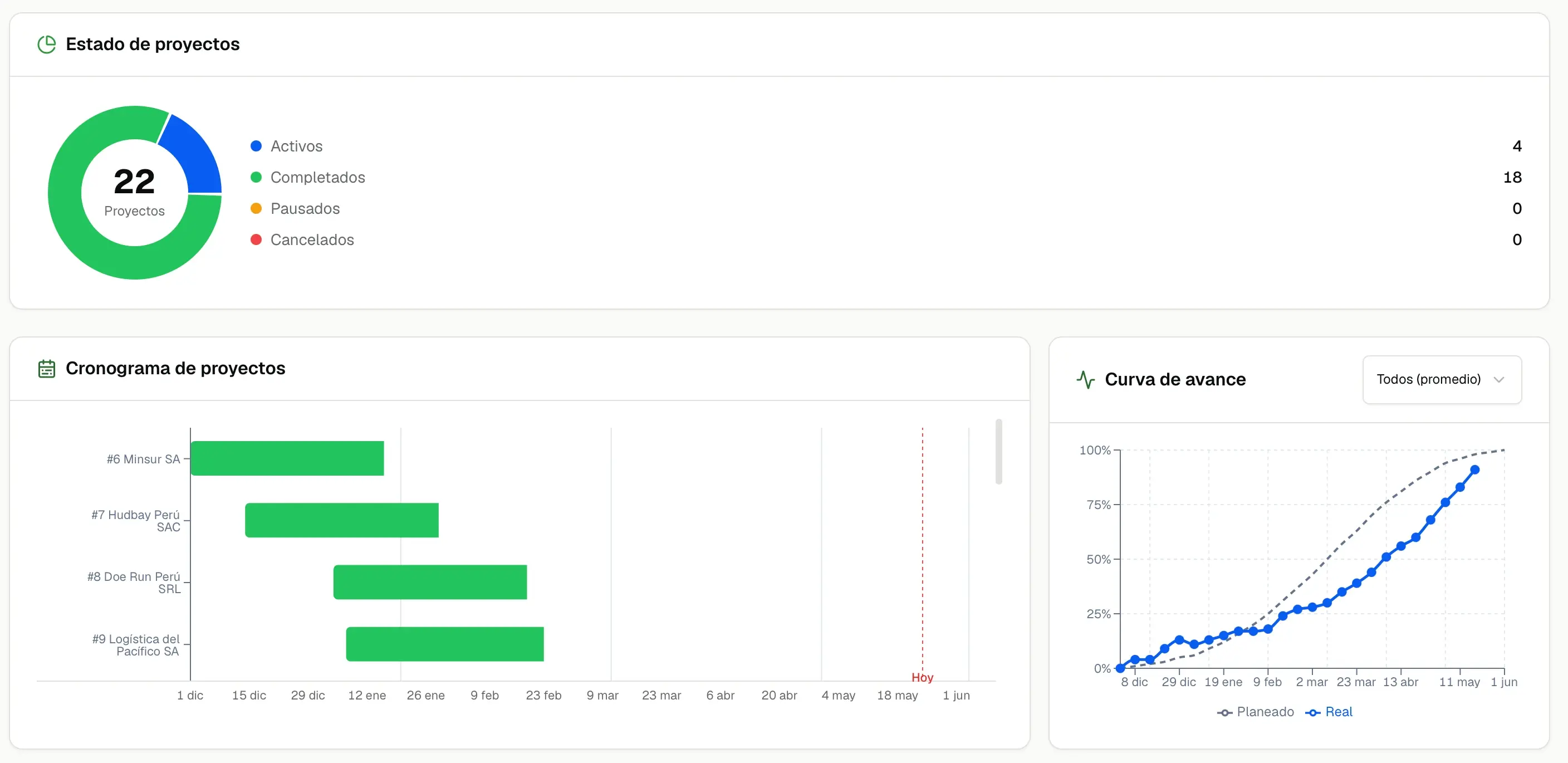This screenshot has height=763, width=1568.
Task: Click the blue Activos legend dot
Action: pyautogui.click(x=256, y=146)
